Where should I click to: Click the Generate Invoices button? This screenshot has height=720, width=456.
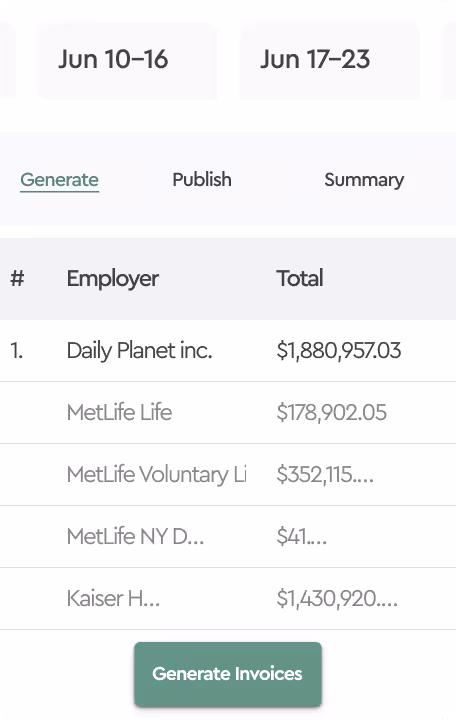pos(228,674)
